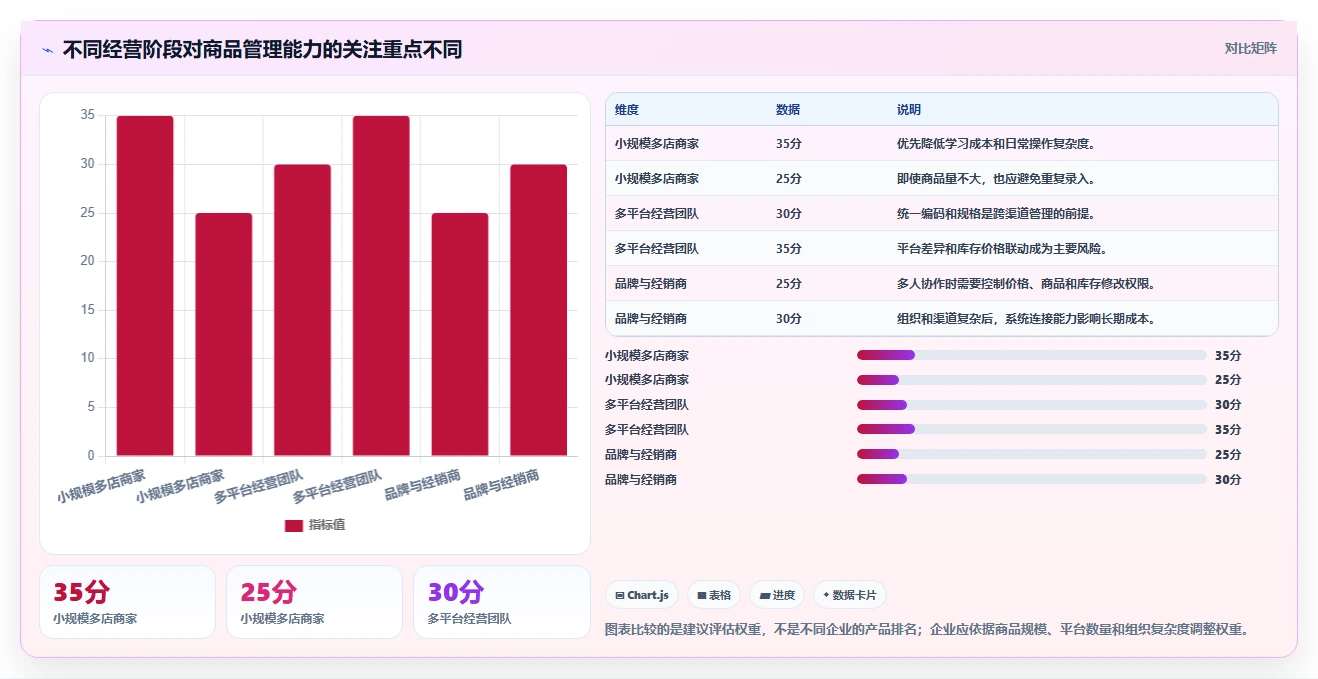Open the 30分 多平台经营团队 data card

[x=501, y=602]
